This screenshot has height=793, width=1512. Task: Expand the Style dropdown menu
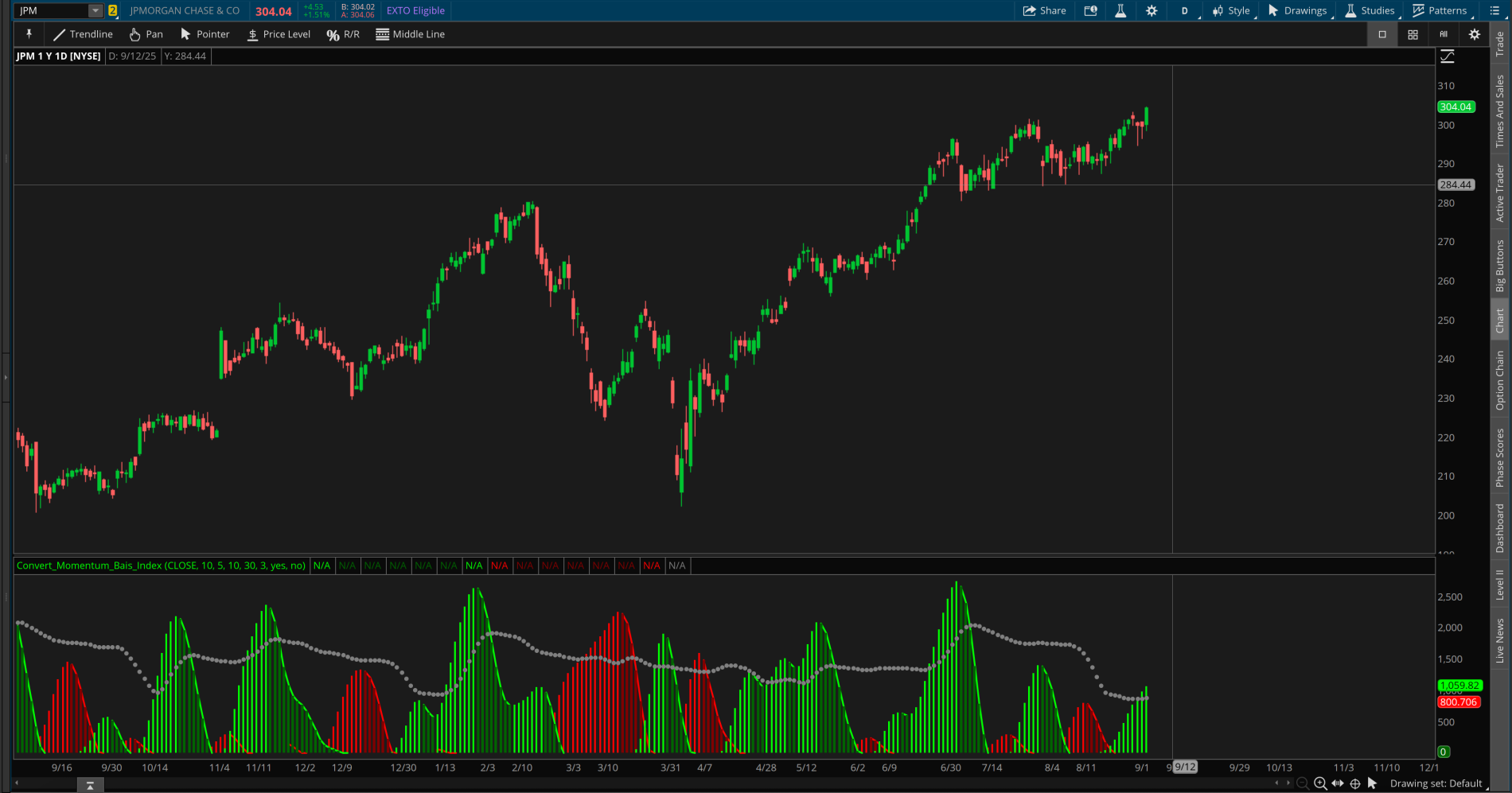tap(1233, 10)
